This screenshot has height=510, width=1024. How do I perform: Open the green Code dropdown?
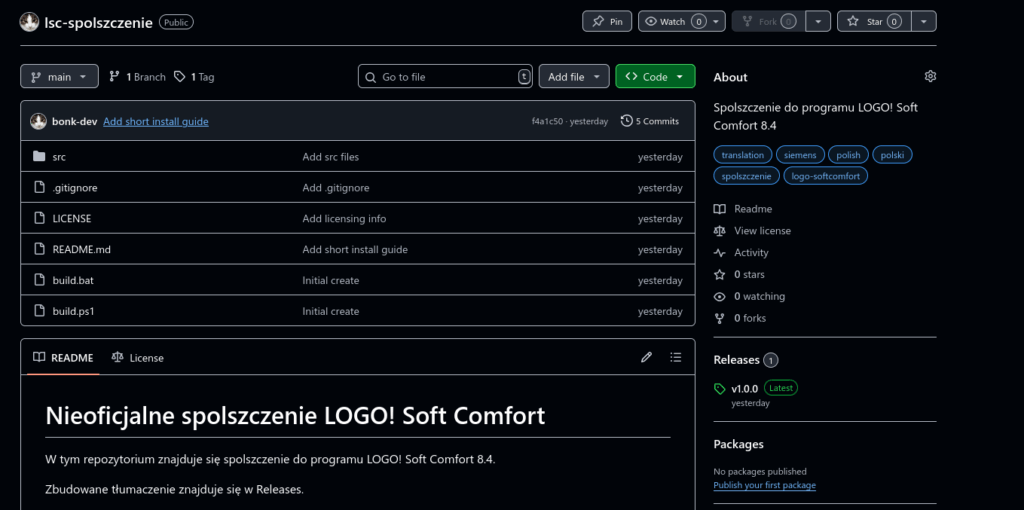click(655, 76)
